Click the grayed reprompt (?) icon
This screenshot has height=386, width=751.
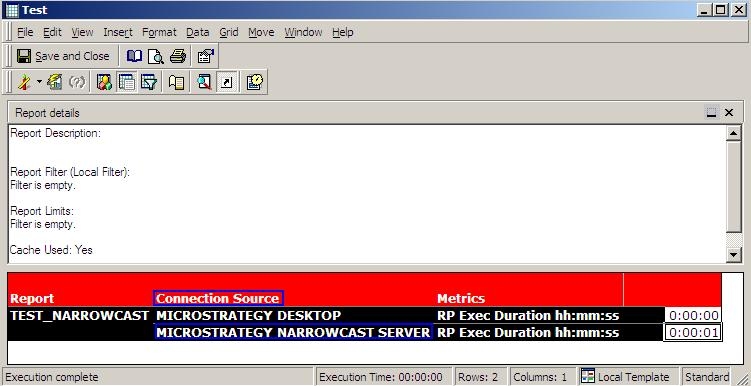77,82
